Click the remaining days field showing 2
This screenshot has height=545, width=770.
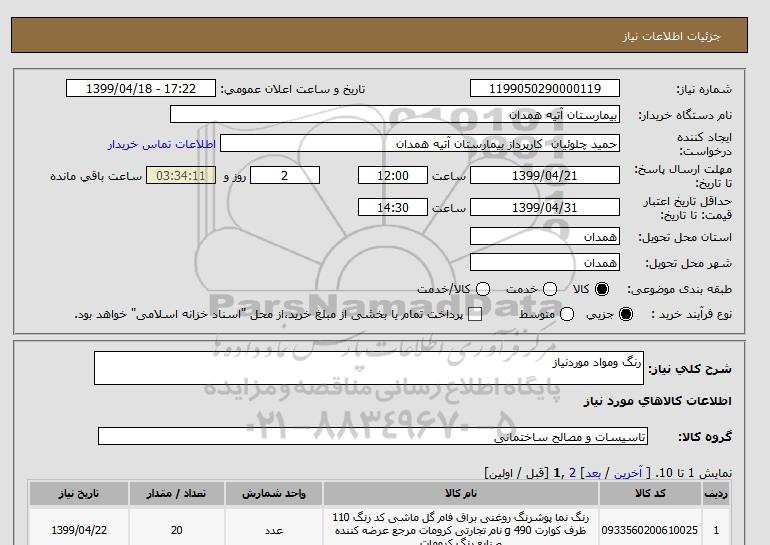pyautogui.click(x=285, y=175)
